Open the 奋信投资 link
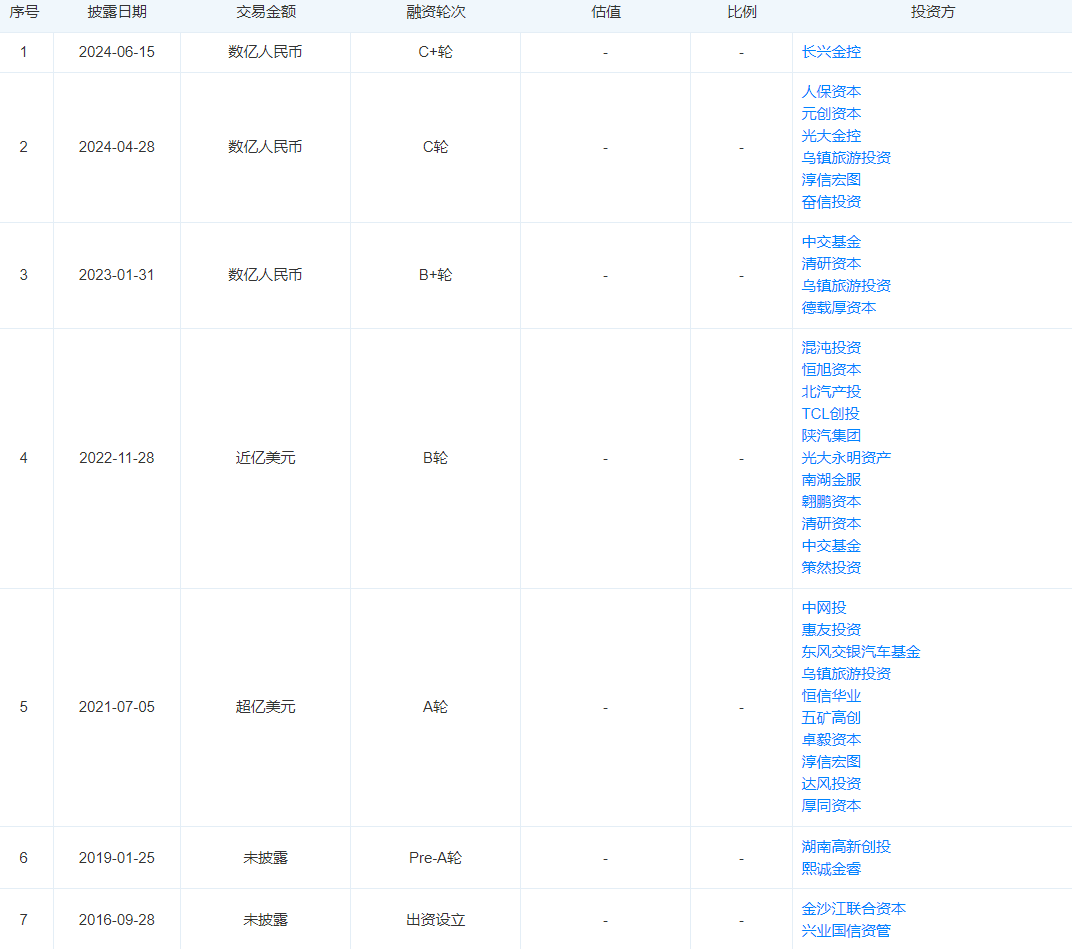The image size is (1072, 949). click(831, 202)
